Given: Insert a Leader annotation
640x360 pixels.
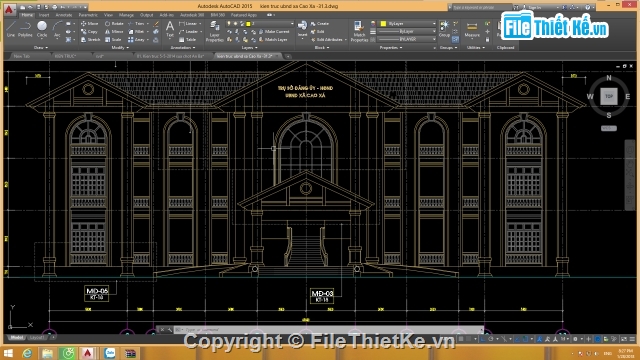Looking at the screenshot, I should (189, 31).
